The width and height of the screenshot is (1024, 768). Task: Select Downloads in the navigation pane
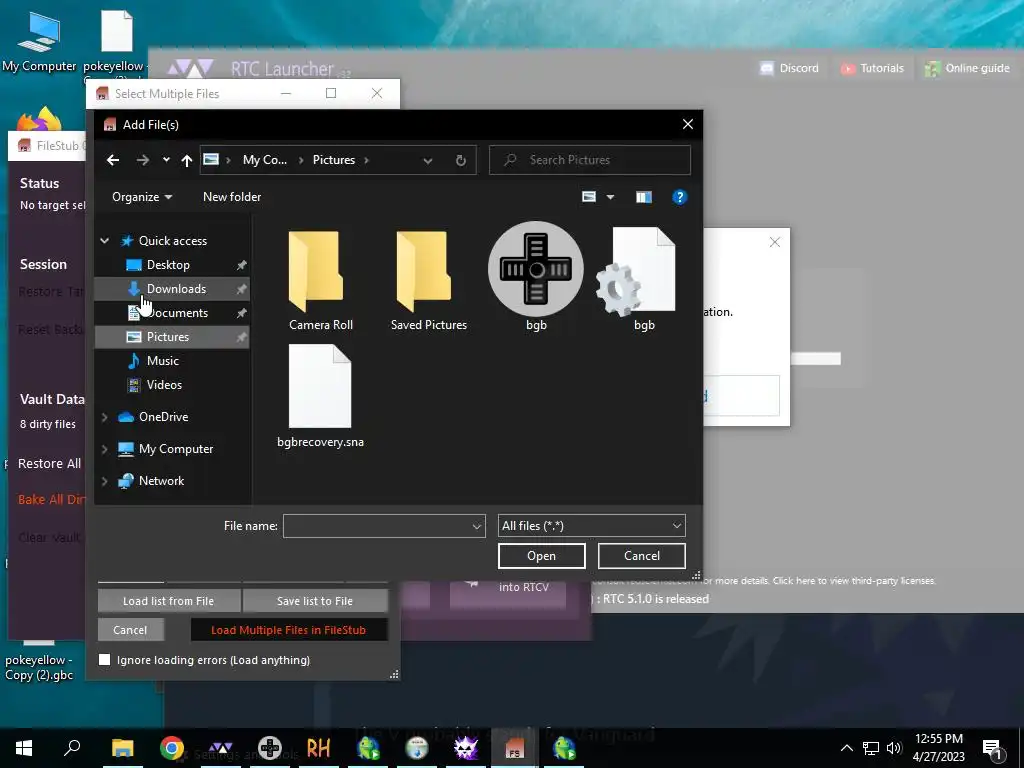coord(172,289)
